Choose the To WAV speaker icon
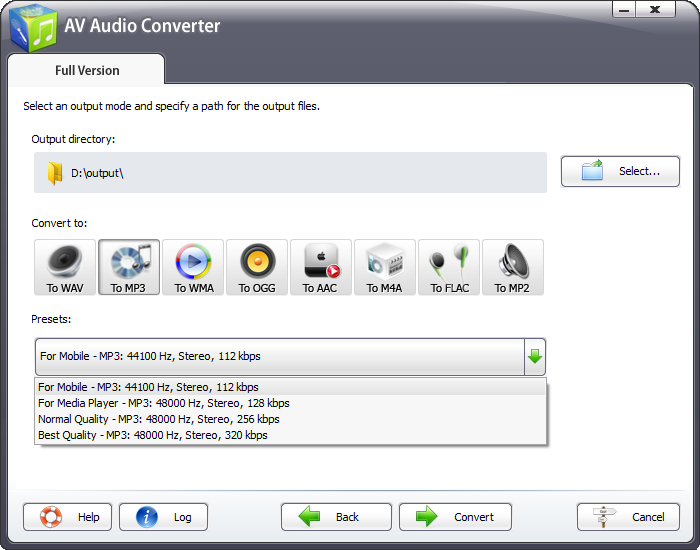The width and height of the screenshot is (700, 550). 65,267
